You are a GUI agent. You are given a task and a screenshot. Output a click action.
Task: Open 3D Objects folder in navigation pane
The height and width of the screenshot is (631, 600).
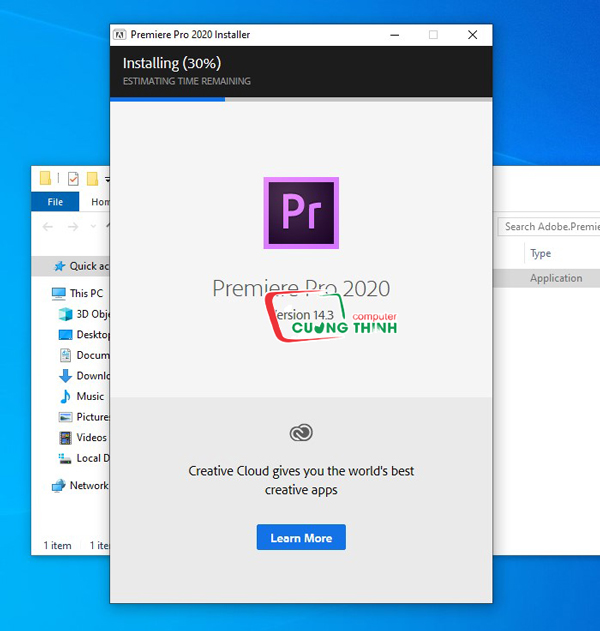(84, 314)
